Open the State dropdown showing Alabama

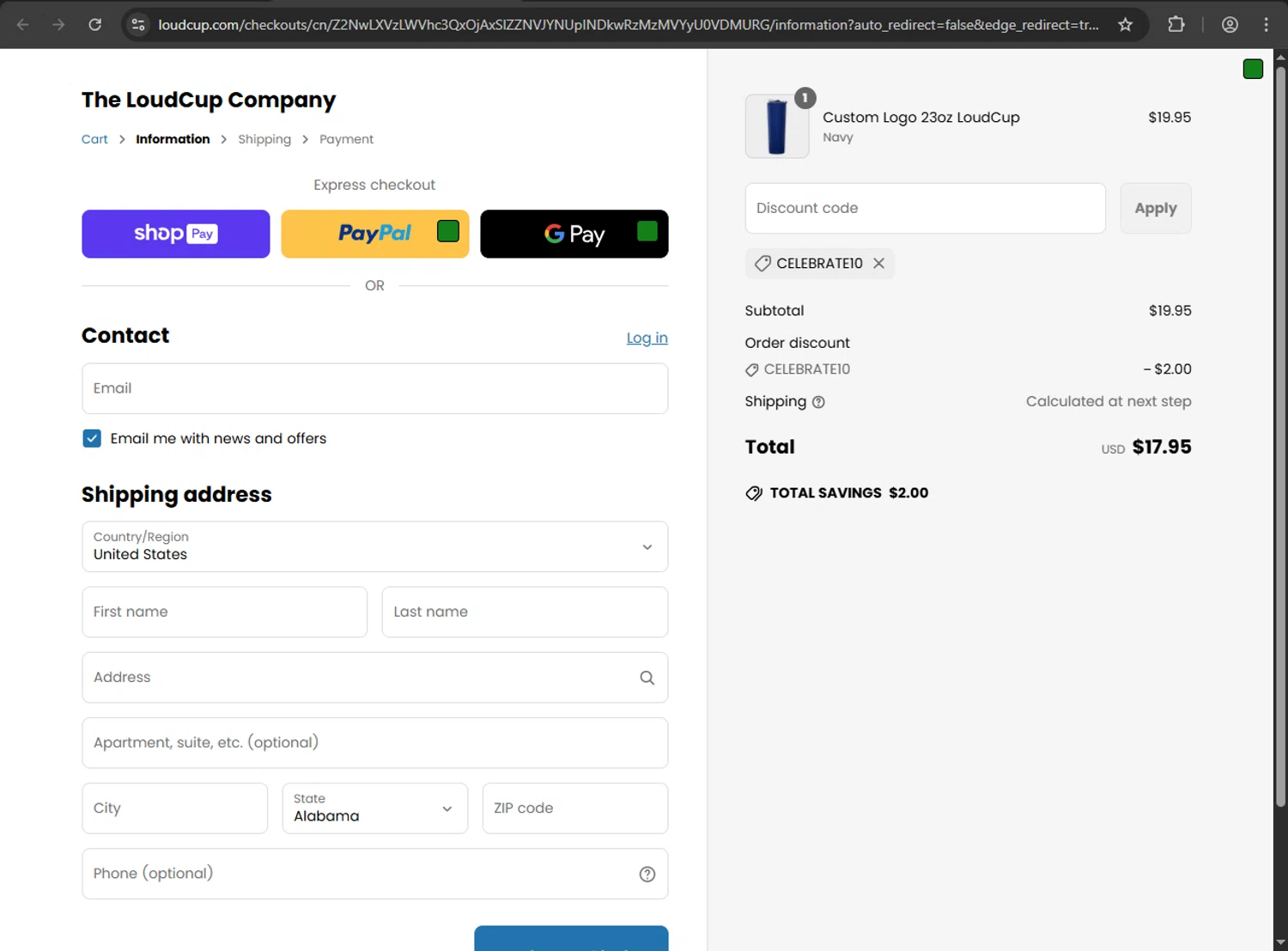pos(375,808)
